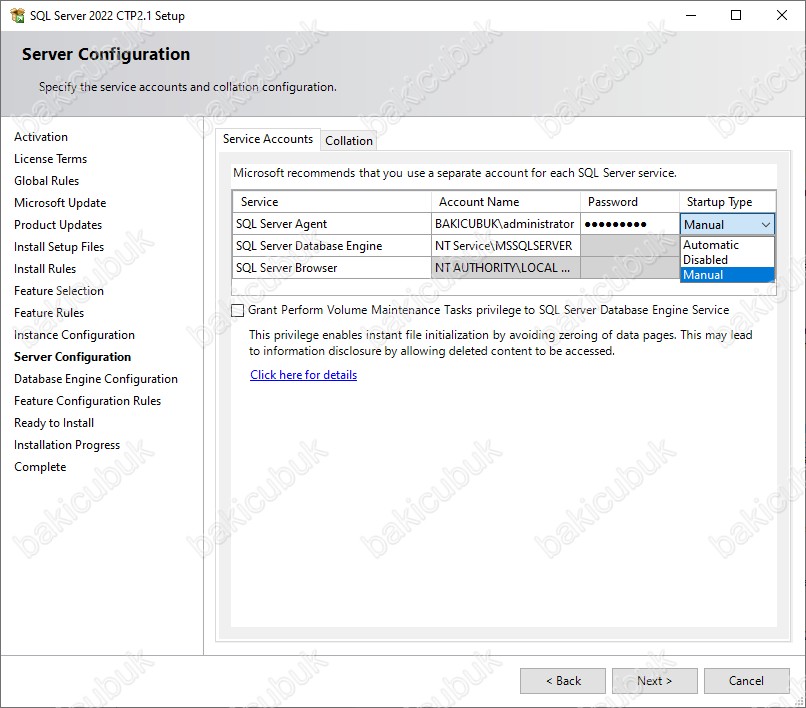Image resolution: width=806 pixels, height=708 pixels.
Task: Click Install Setup Files in the step list
Action: point(59,247)
